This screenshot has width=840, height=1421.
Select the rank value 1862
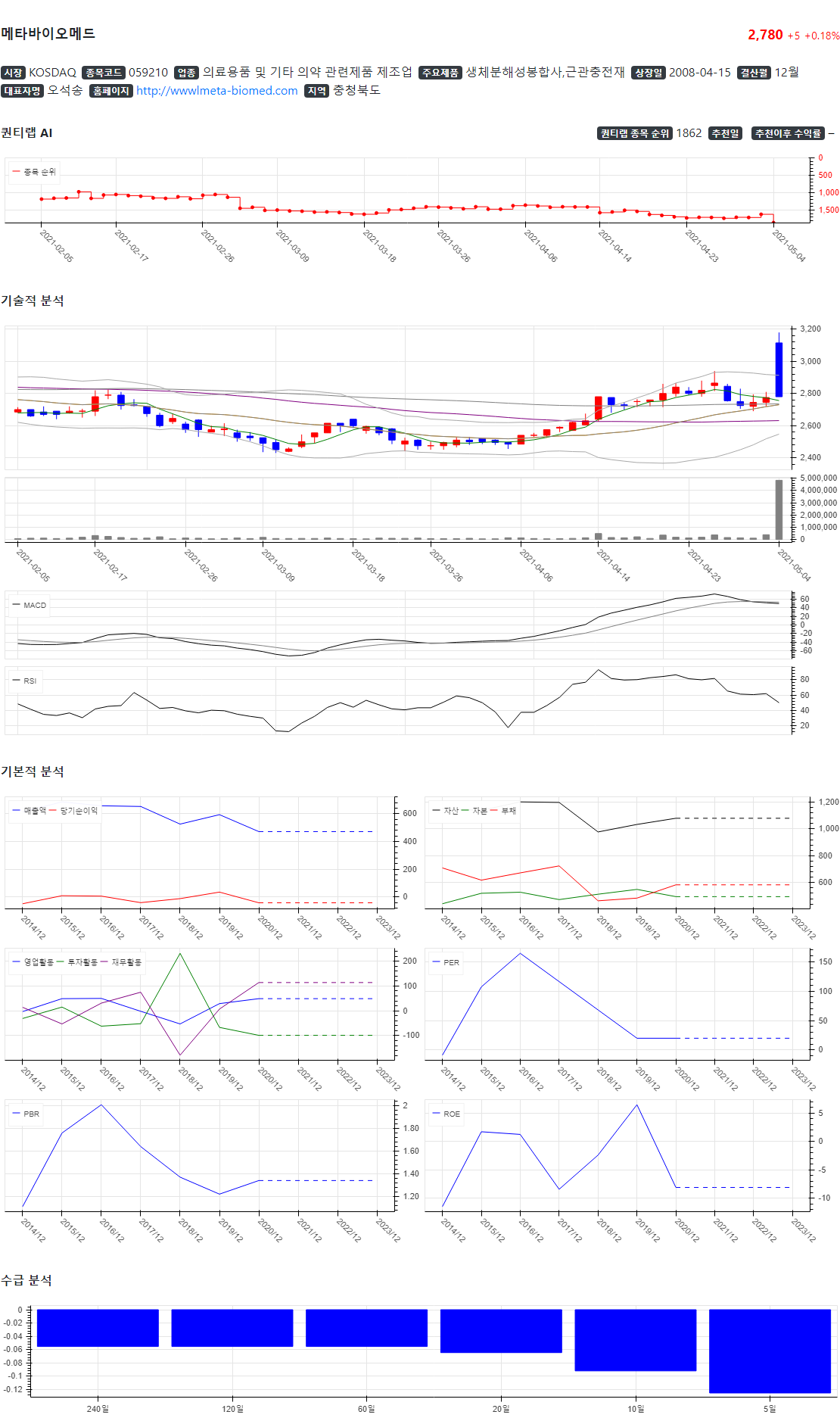689,133
